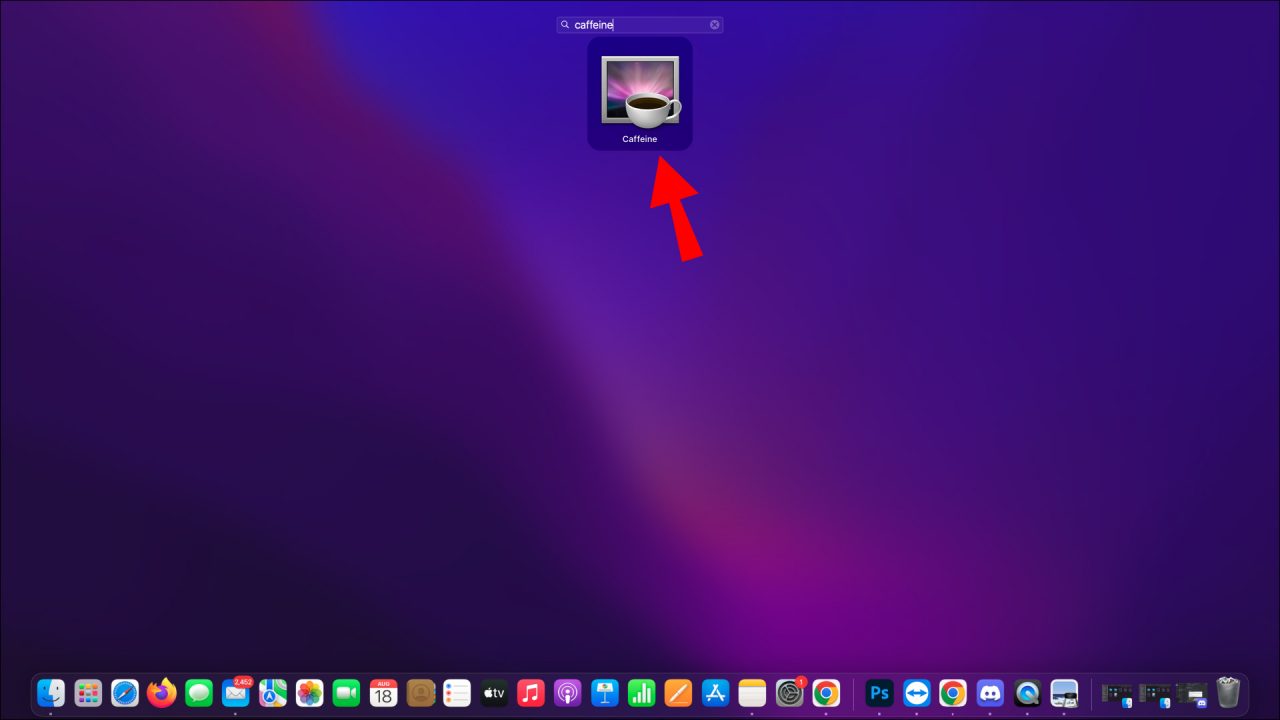Clear the Launchpad search field
This screenshot has width=1280, height=720.
714,24
